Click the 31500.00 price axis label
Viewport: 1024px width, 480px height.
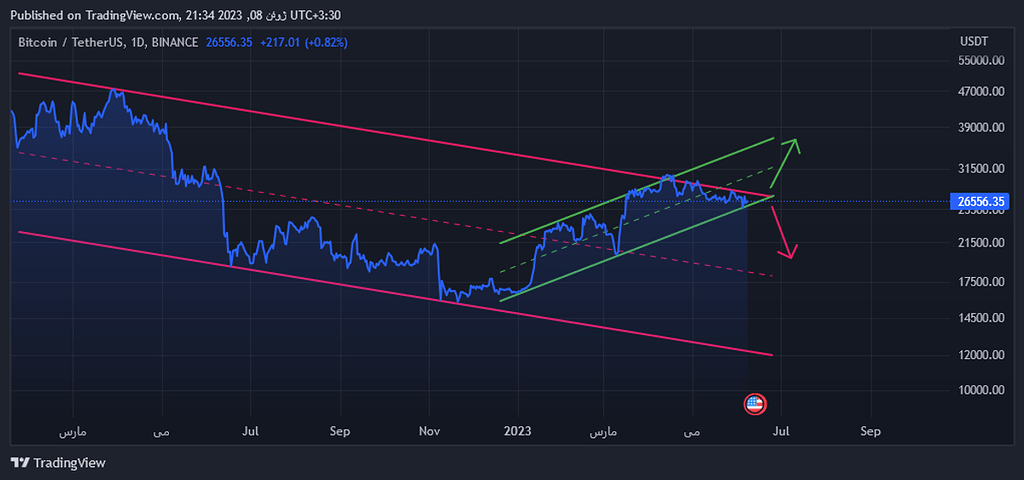[x=979, y=168]
